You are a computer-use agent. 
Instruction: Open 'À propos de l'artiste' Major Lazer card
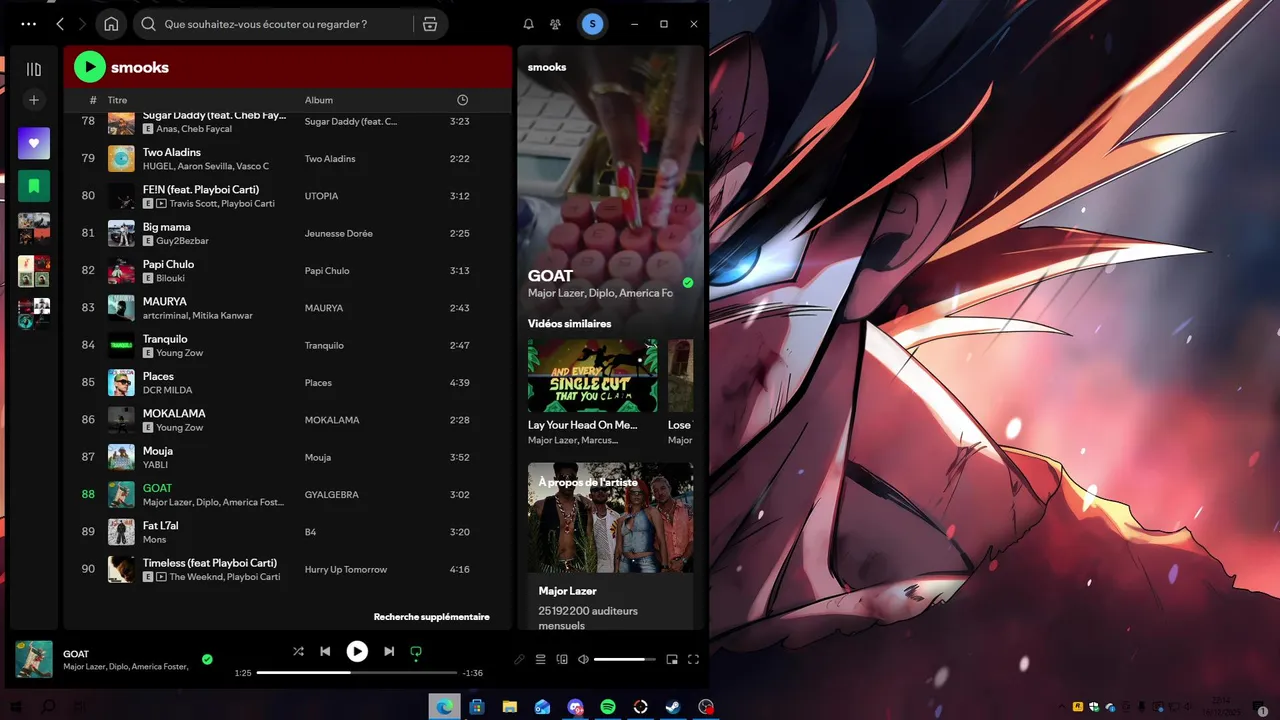(x=610, y=548)
